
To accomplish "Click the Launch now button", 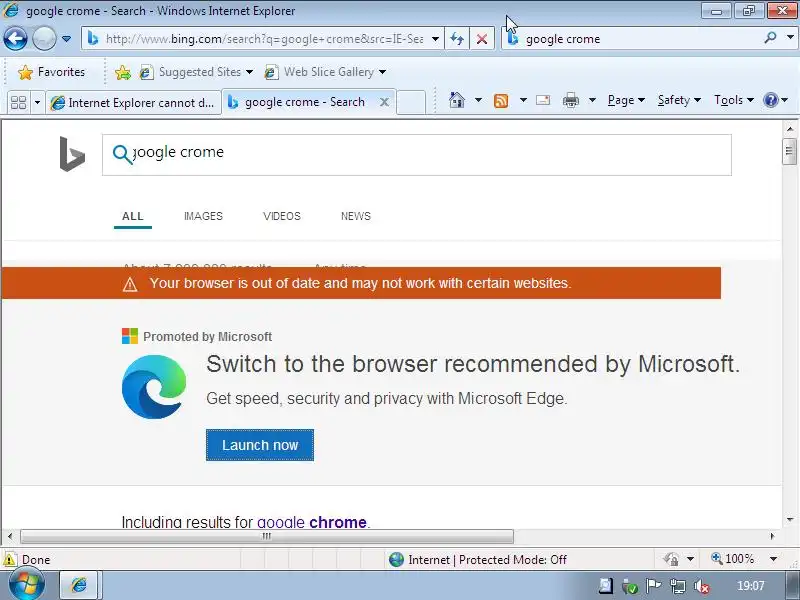I will (260, 445).
